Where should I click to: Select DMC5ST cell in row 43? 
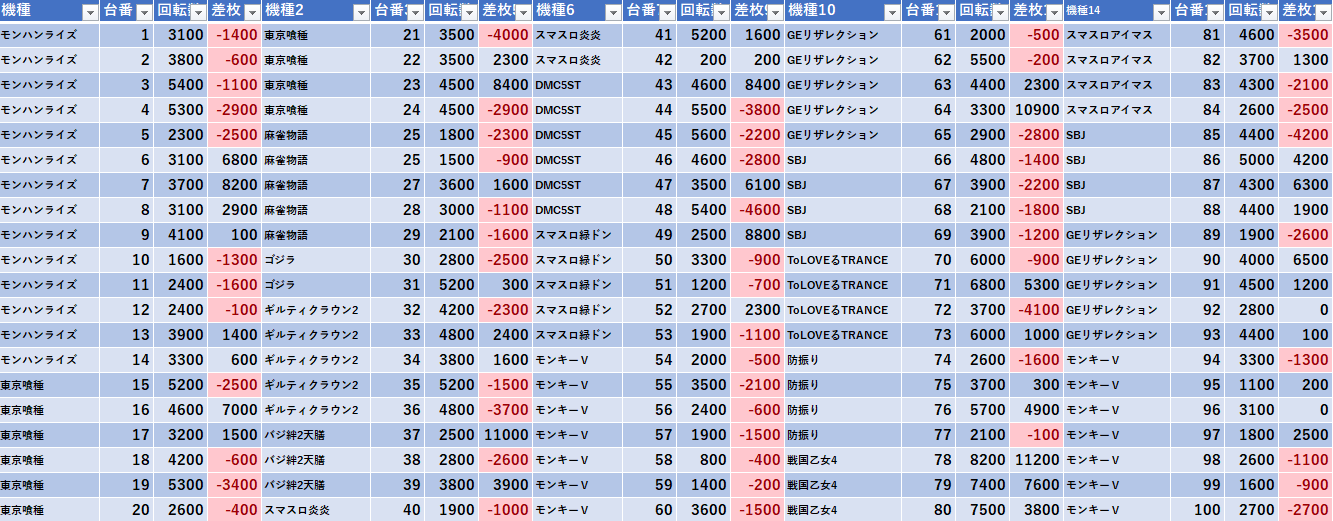point(577,85)
